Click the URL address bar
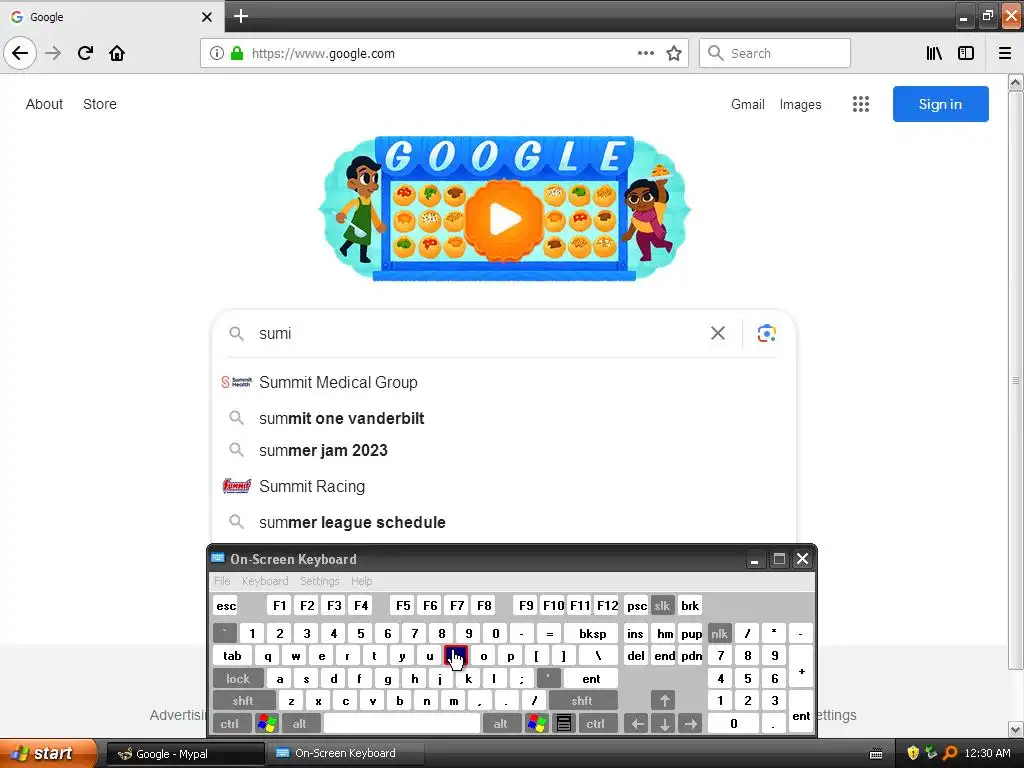1024x768 pixels. (444, 53)
